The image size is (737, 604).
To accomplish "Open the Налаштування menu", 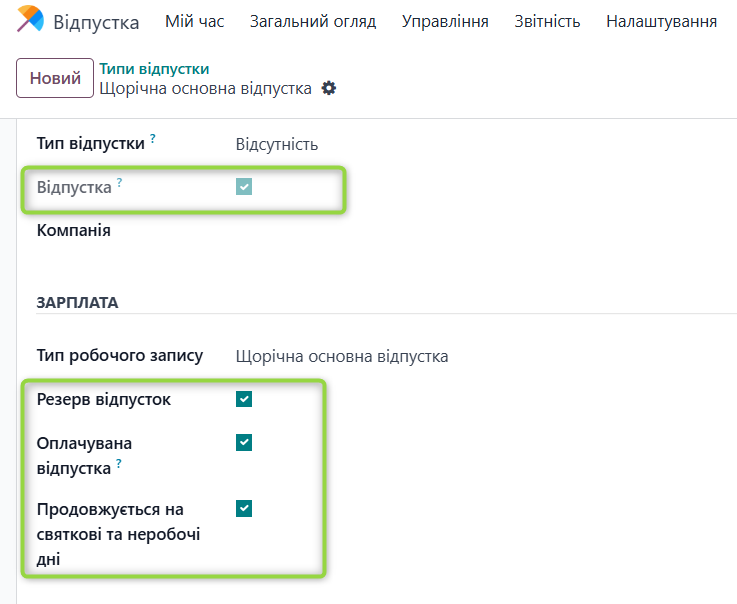I will 661,21.
